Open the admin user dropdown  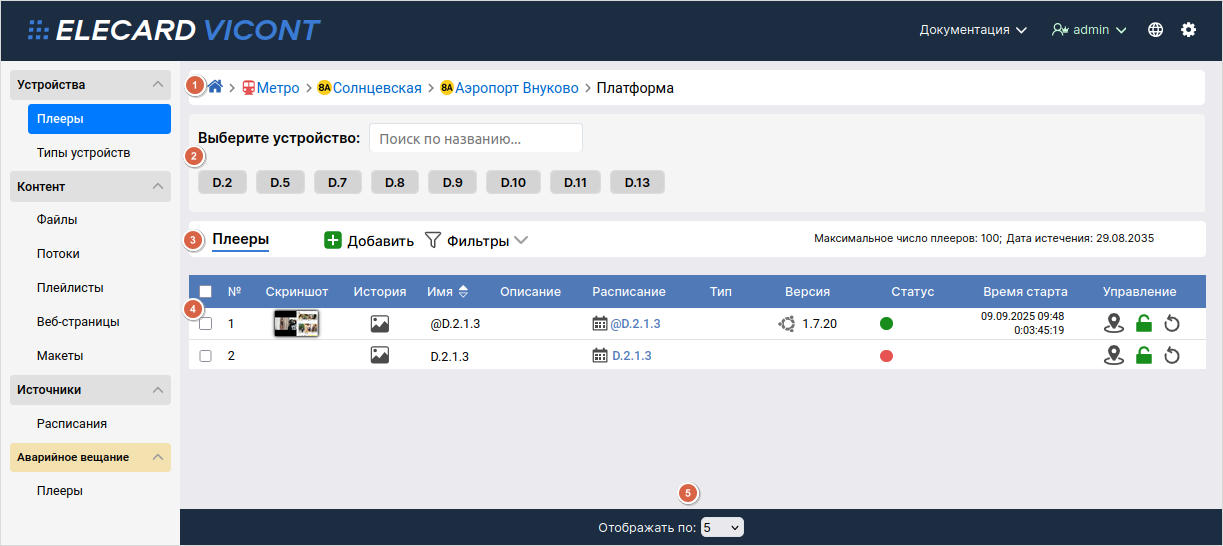pyautogui.click(x=1089, y=30)
